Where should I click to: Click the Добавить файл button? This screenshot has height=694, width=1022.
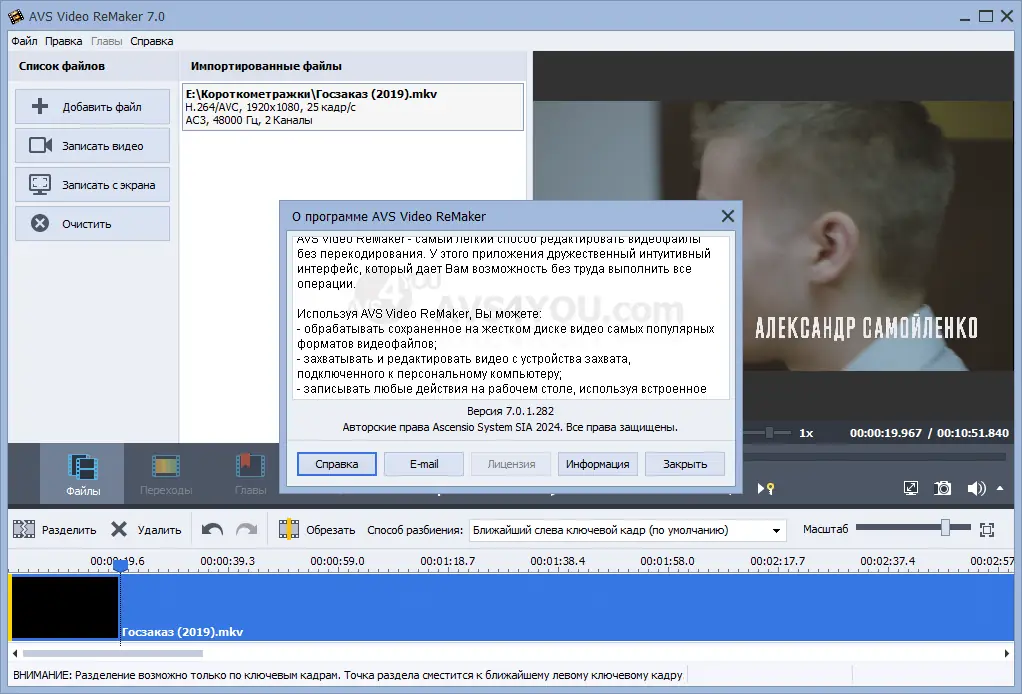(93, 107)
